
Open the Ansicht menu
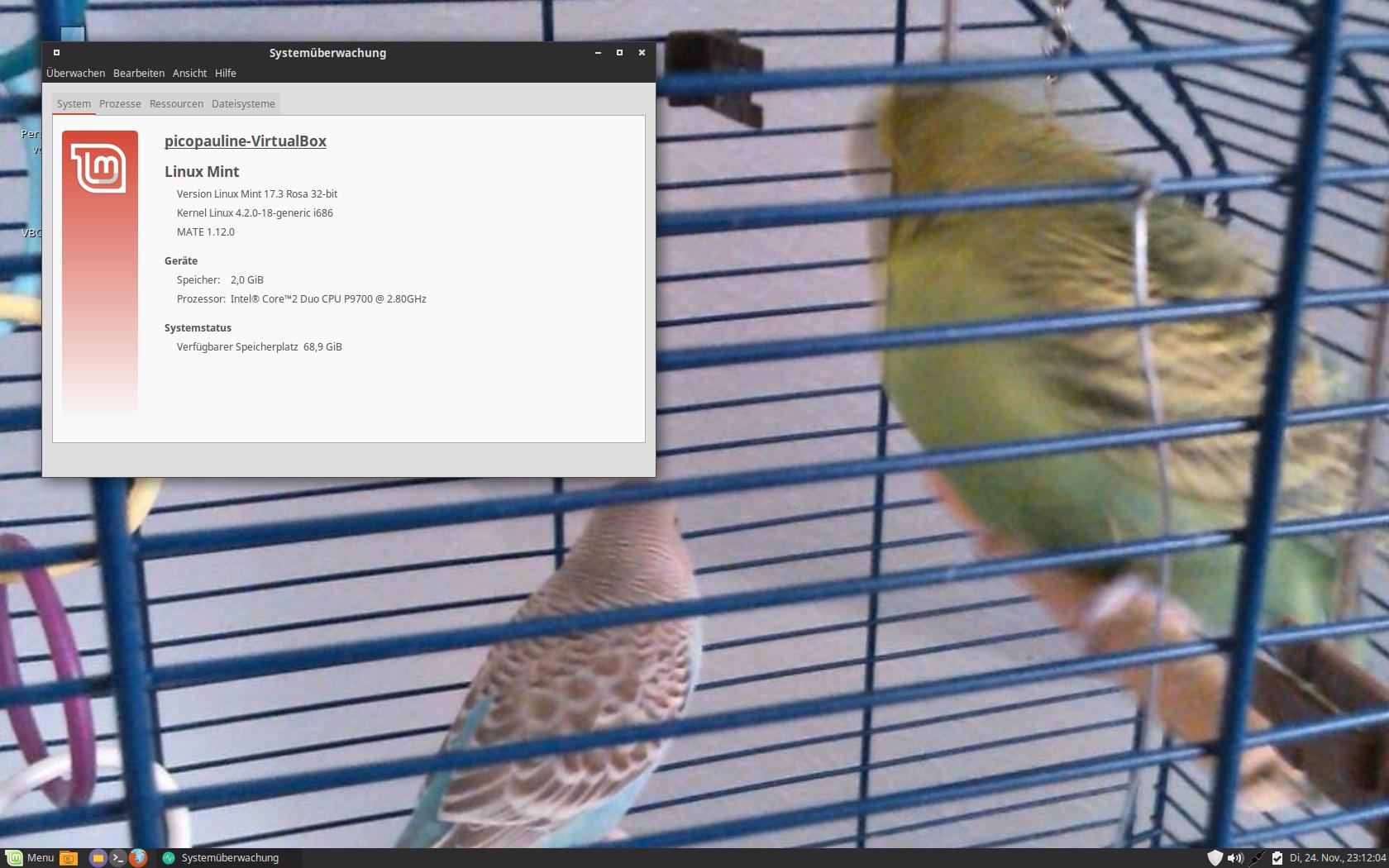189,74
